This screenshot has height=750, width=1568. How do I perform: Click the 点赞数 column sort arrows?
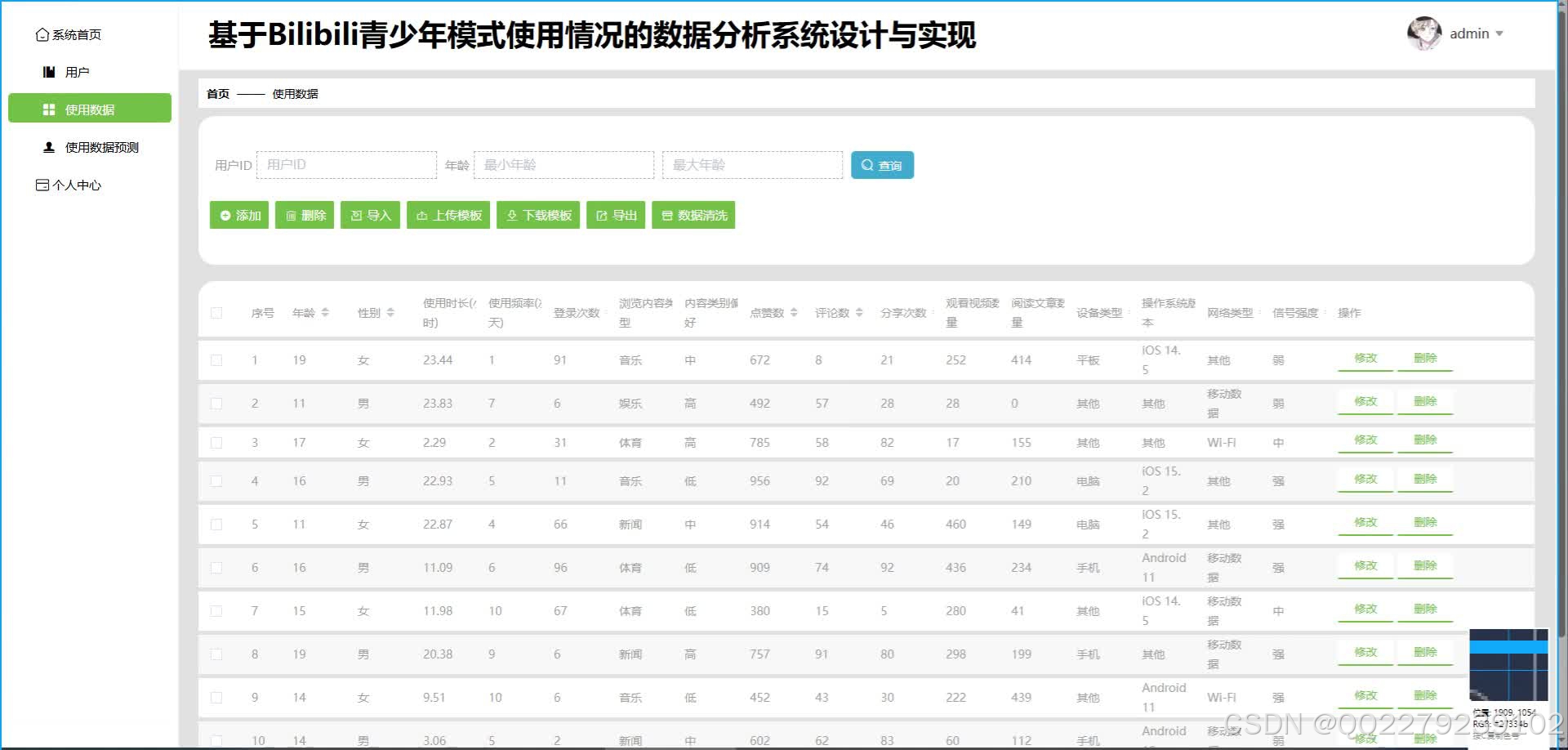(795, 311)
